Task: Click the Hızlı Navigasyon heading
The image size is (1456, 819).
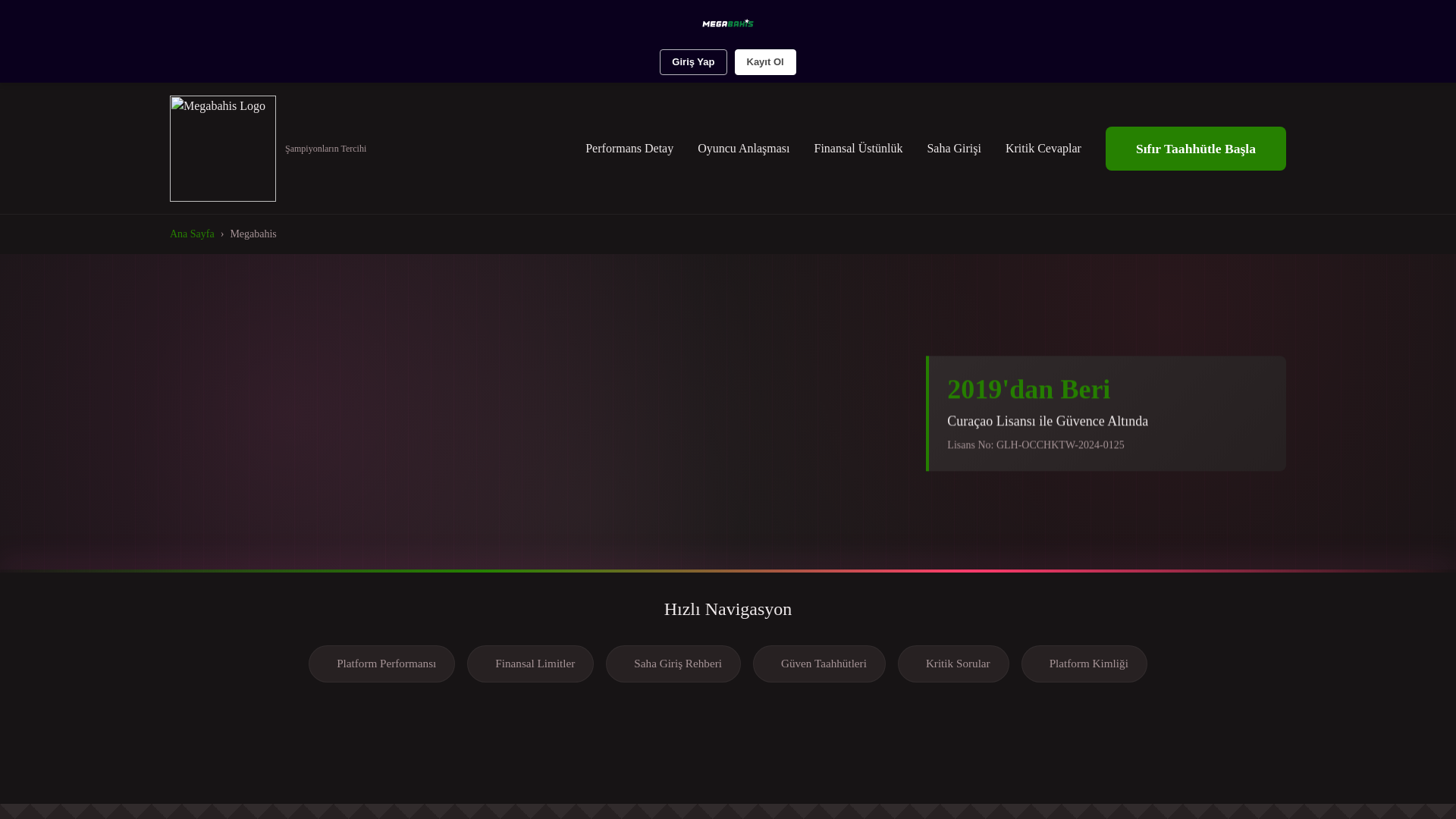Action: (x=728, y=609)
